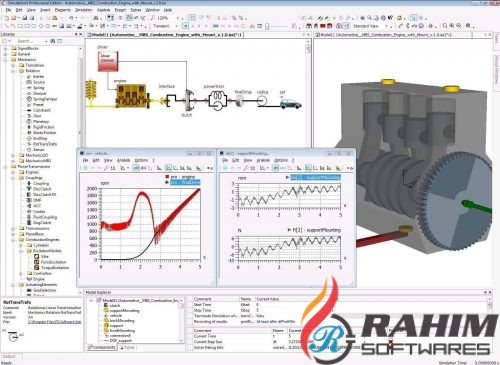Screen dimensions: 500x365
Task: Switch to the Types tab
Action: click(127, 347)
